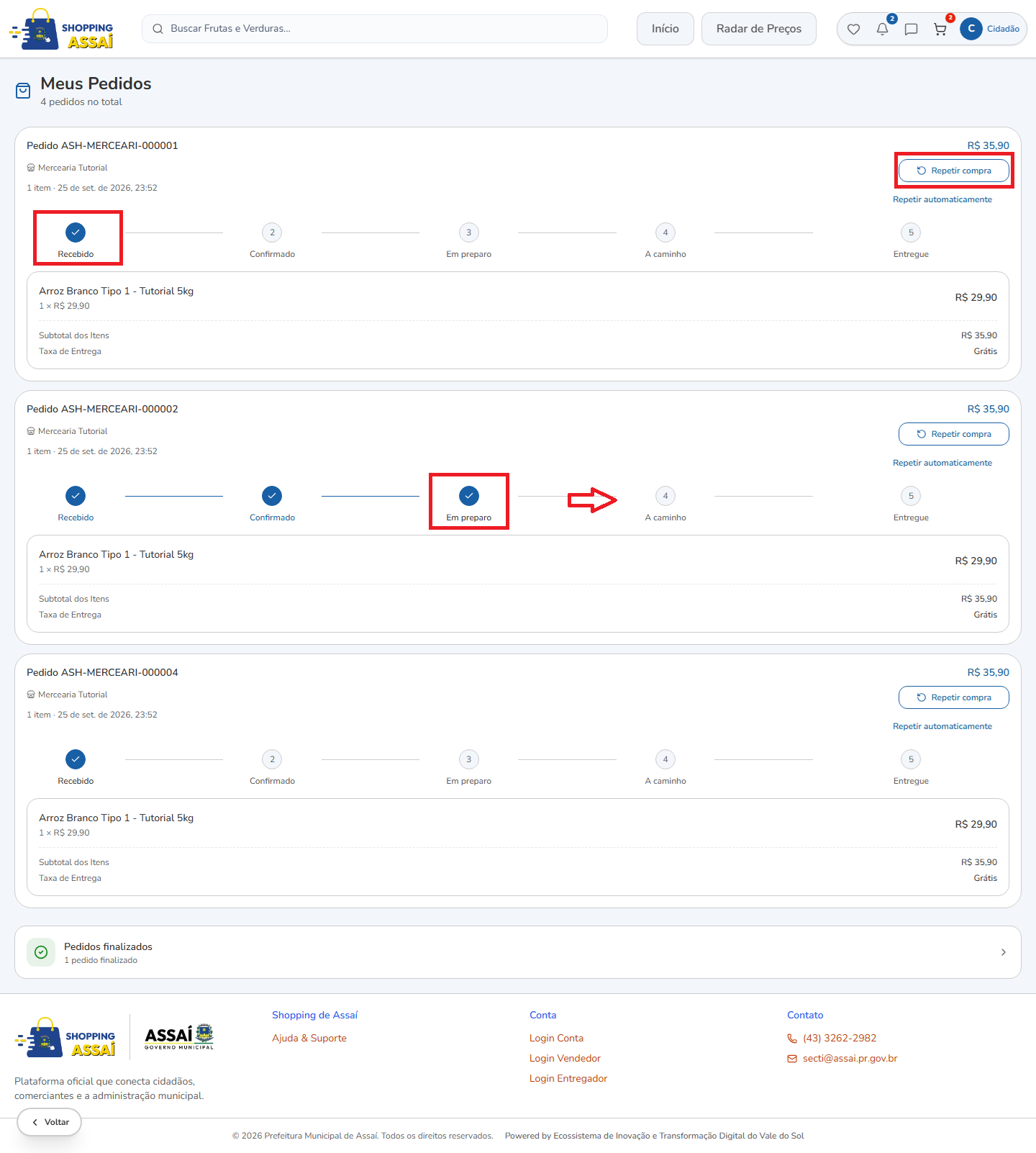Click Entregue step 5 of order 000002

pos(911,496)
